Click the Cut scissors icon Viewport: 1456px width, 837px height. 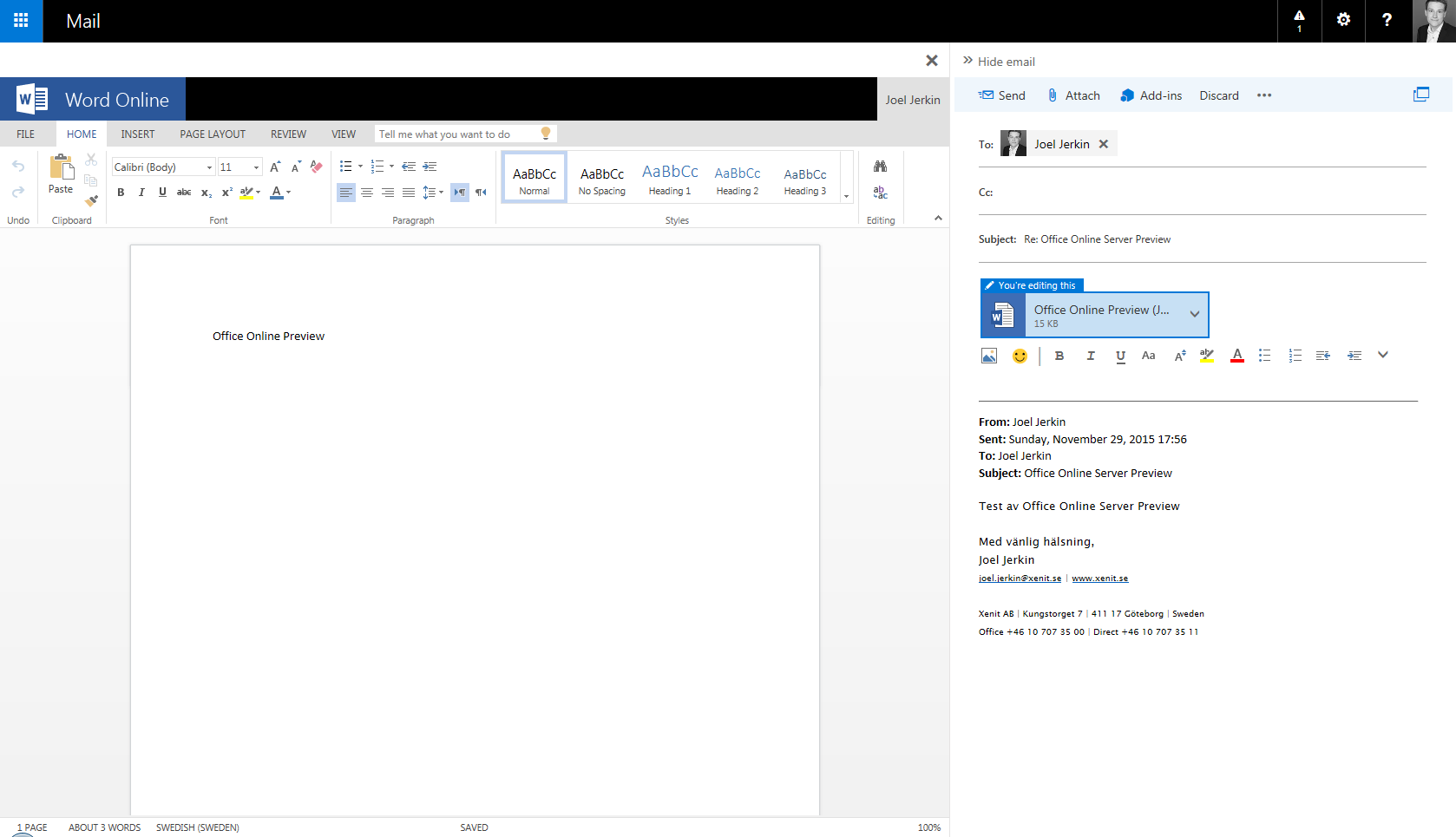tap(91, 160)
